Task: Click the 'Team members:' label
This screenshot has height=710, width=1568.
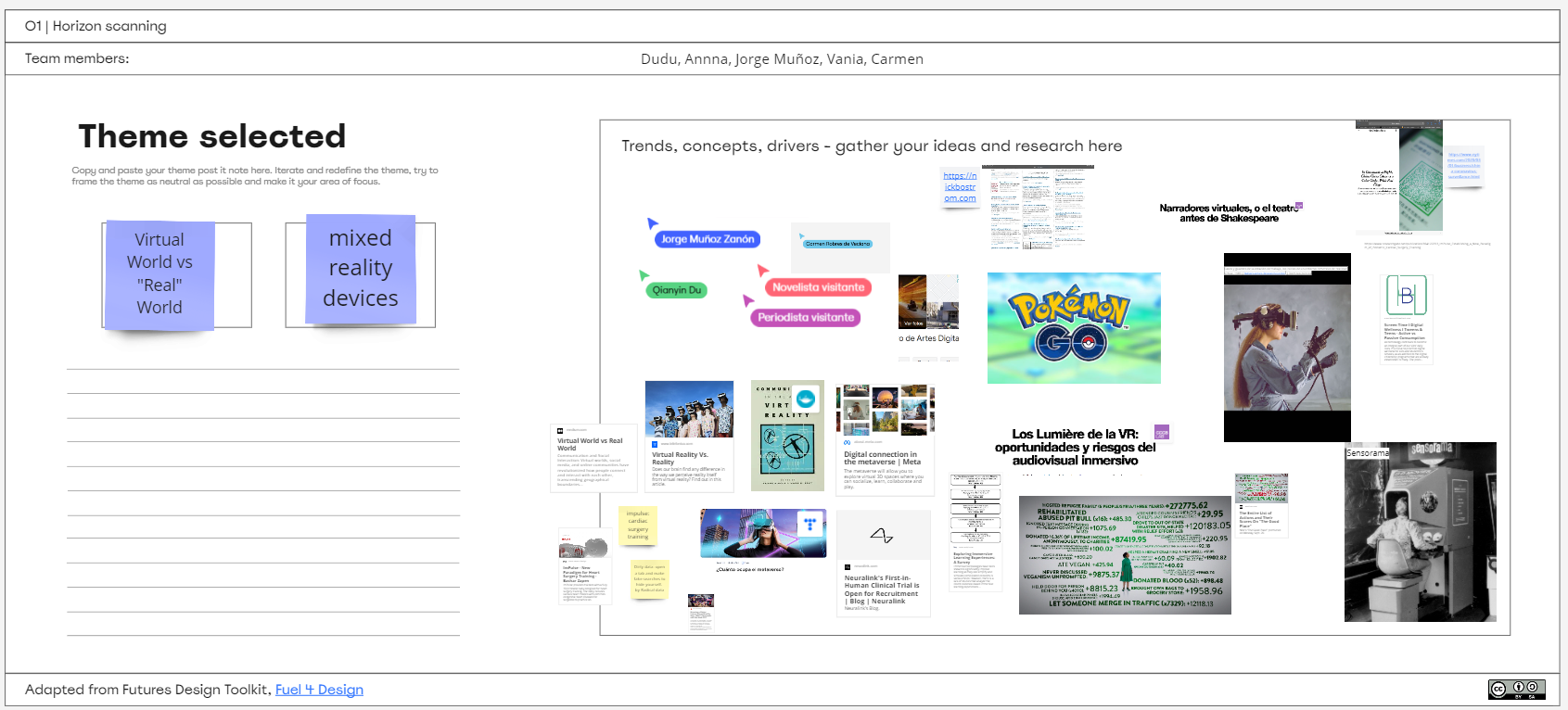Action: coord(77,58)
